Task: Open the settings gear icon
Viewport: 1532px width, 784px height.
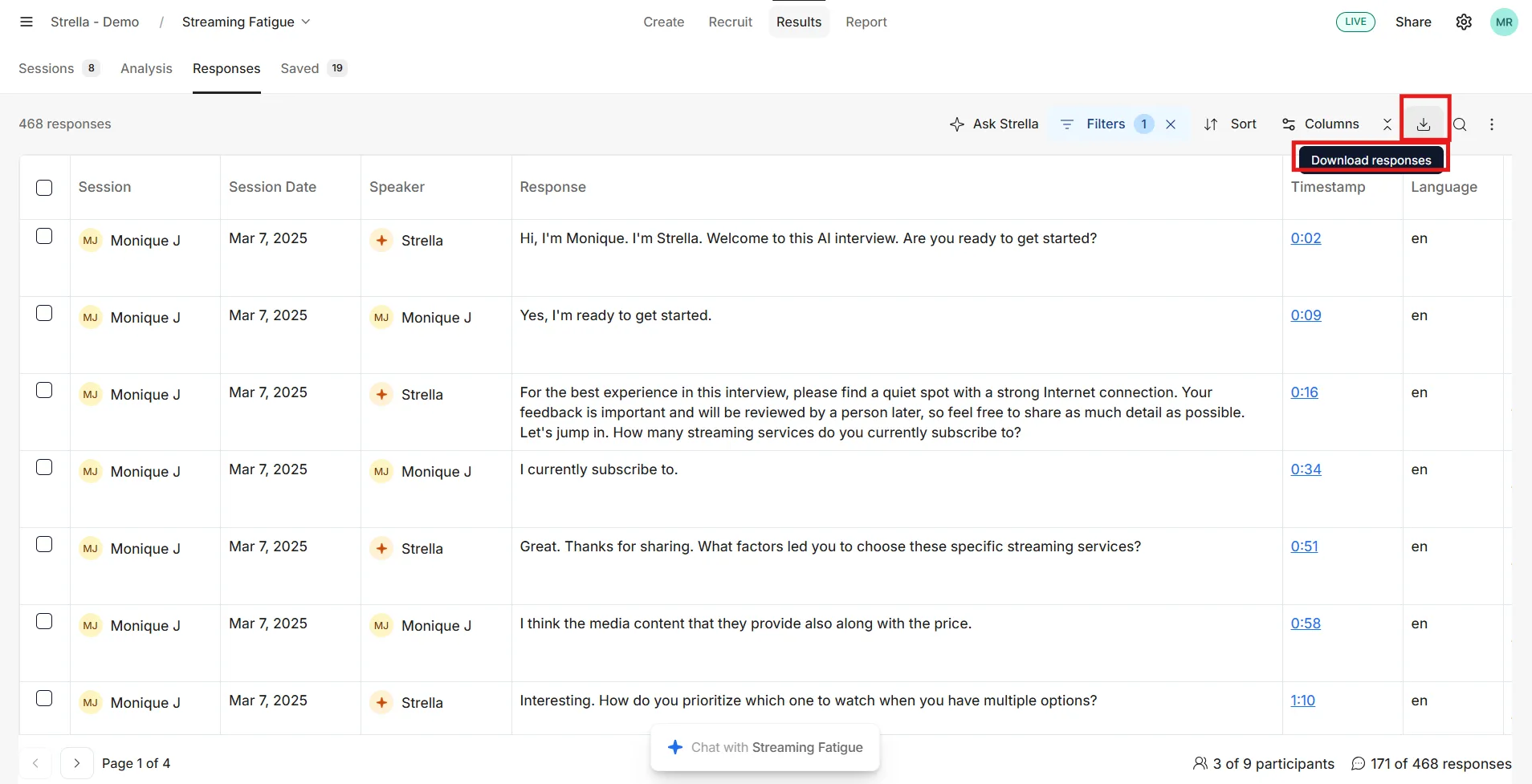Action: (1464, 22)
